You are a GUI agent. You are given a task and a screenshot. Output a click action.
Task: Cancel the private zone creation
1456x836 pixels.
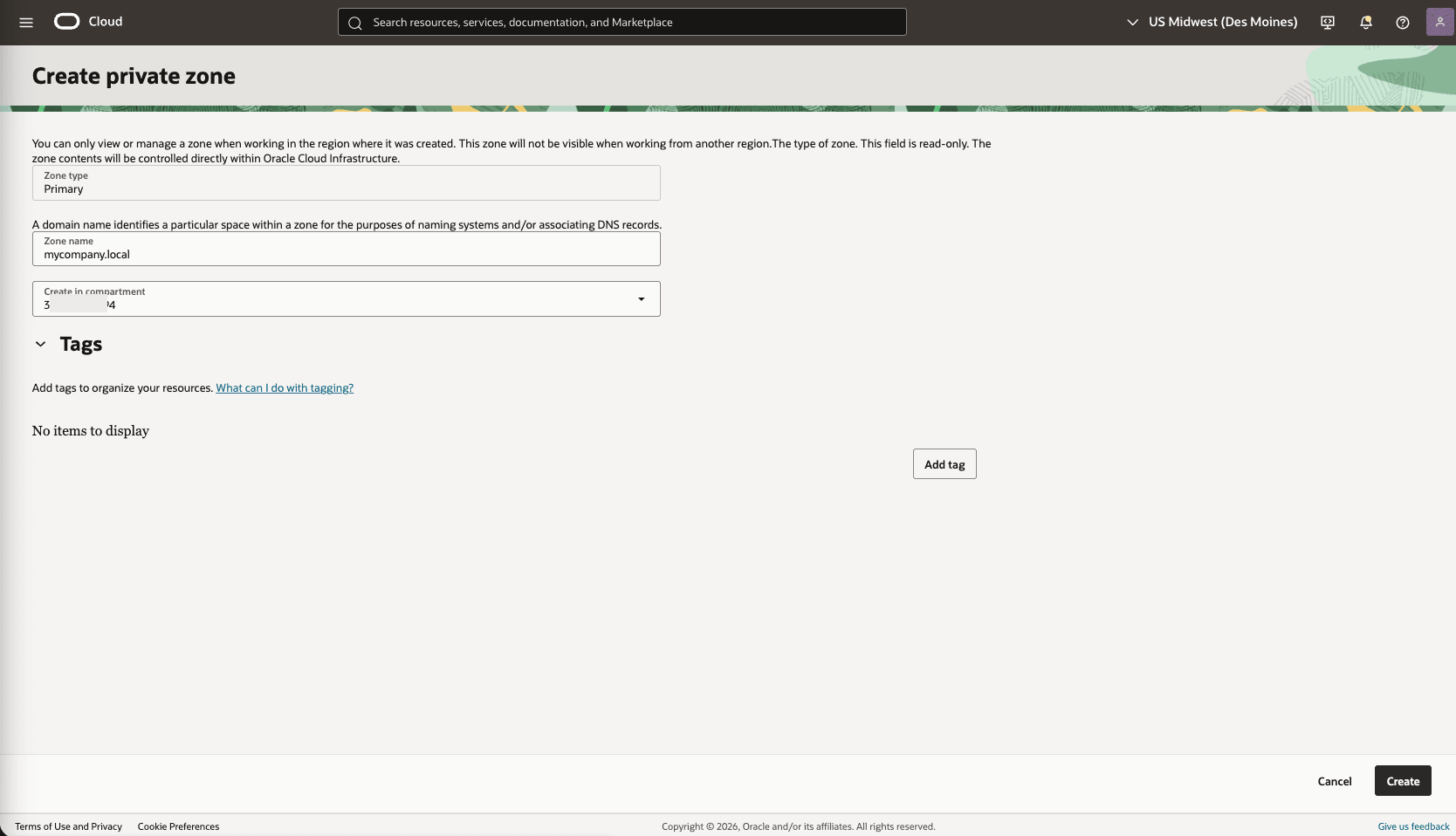point(1334,781)
